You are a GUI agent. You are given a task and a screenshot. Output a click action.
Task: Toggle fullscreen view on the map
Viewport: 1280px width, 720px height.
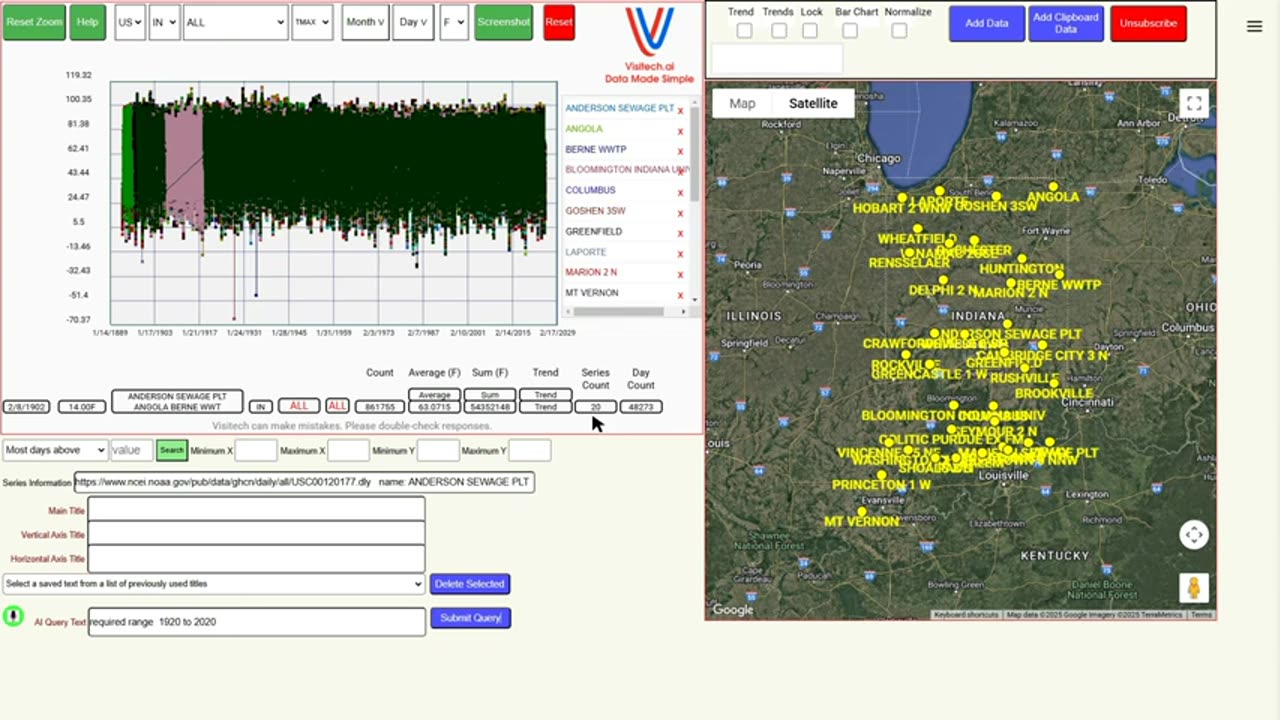(x=1193, y=104)
